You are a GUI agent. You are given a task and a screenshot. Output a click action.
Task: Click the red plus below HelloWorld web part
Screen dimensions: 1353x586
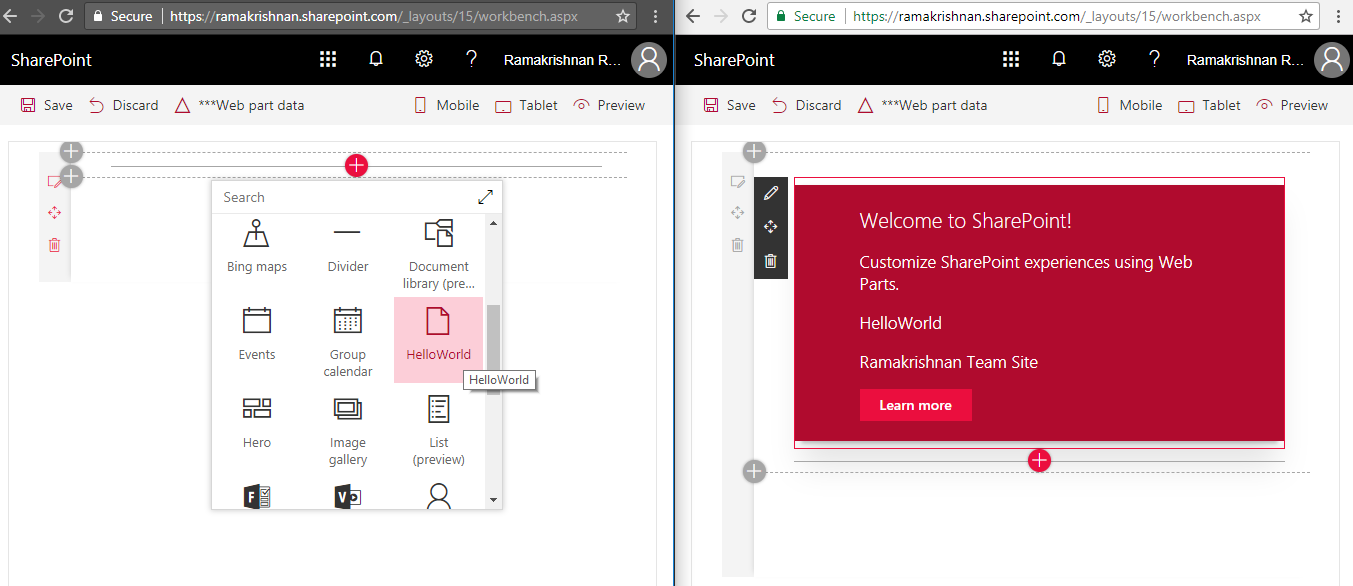point(1039,460)
